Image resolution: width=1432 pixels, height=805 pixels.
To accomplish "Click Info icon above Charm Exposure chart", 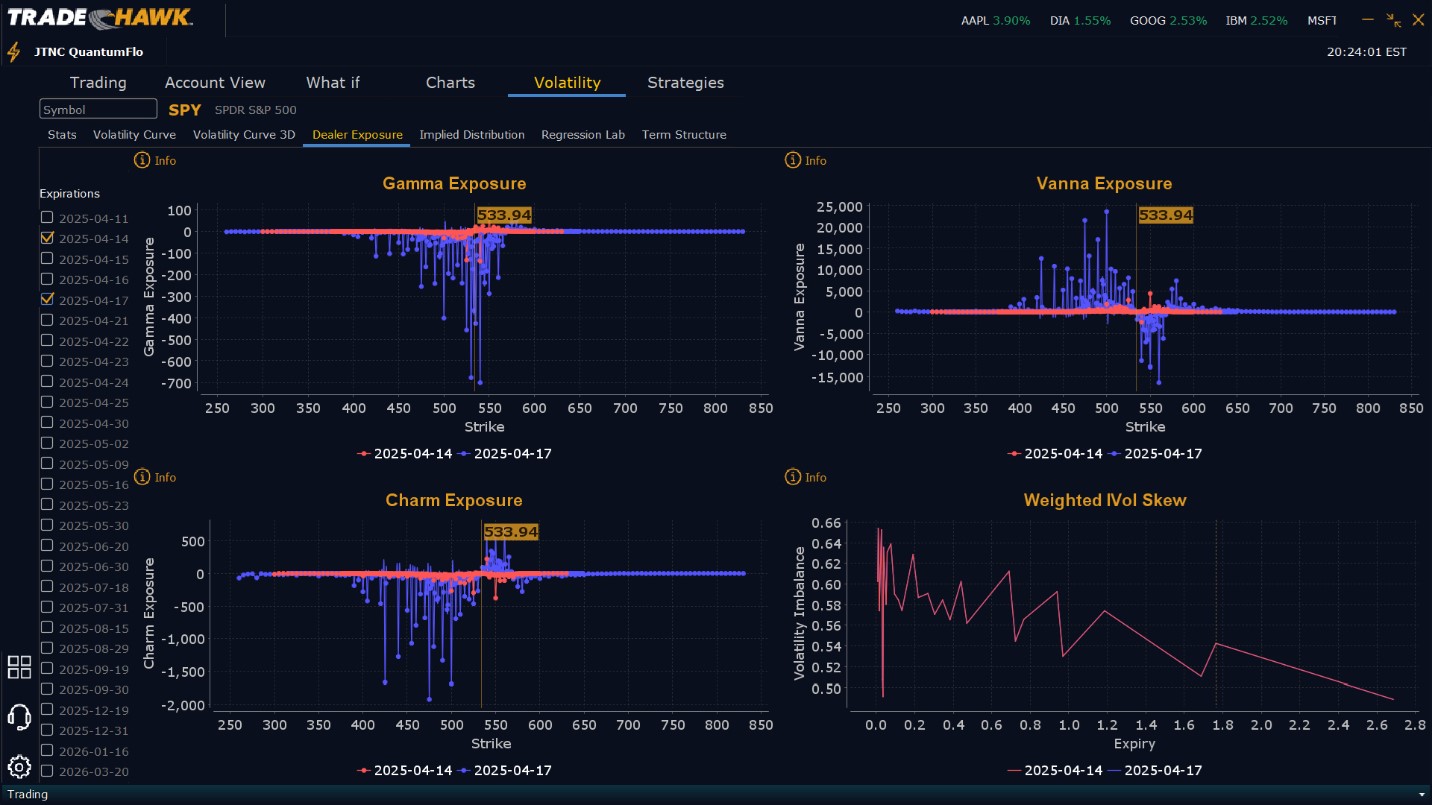I will 142,477.
